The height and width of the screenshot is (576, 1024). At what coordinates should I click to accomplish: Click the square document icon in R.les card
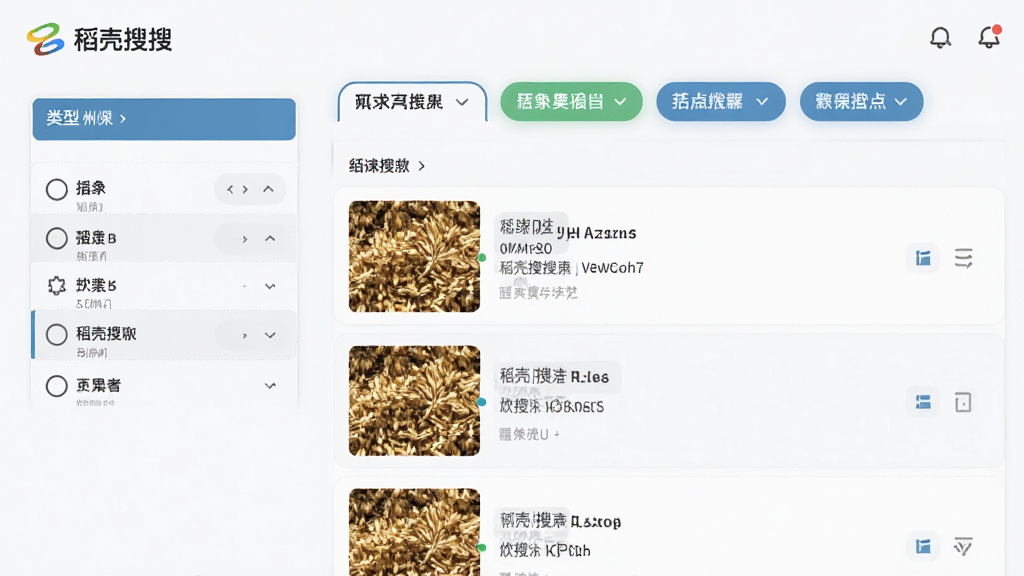(963, 402)
